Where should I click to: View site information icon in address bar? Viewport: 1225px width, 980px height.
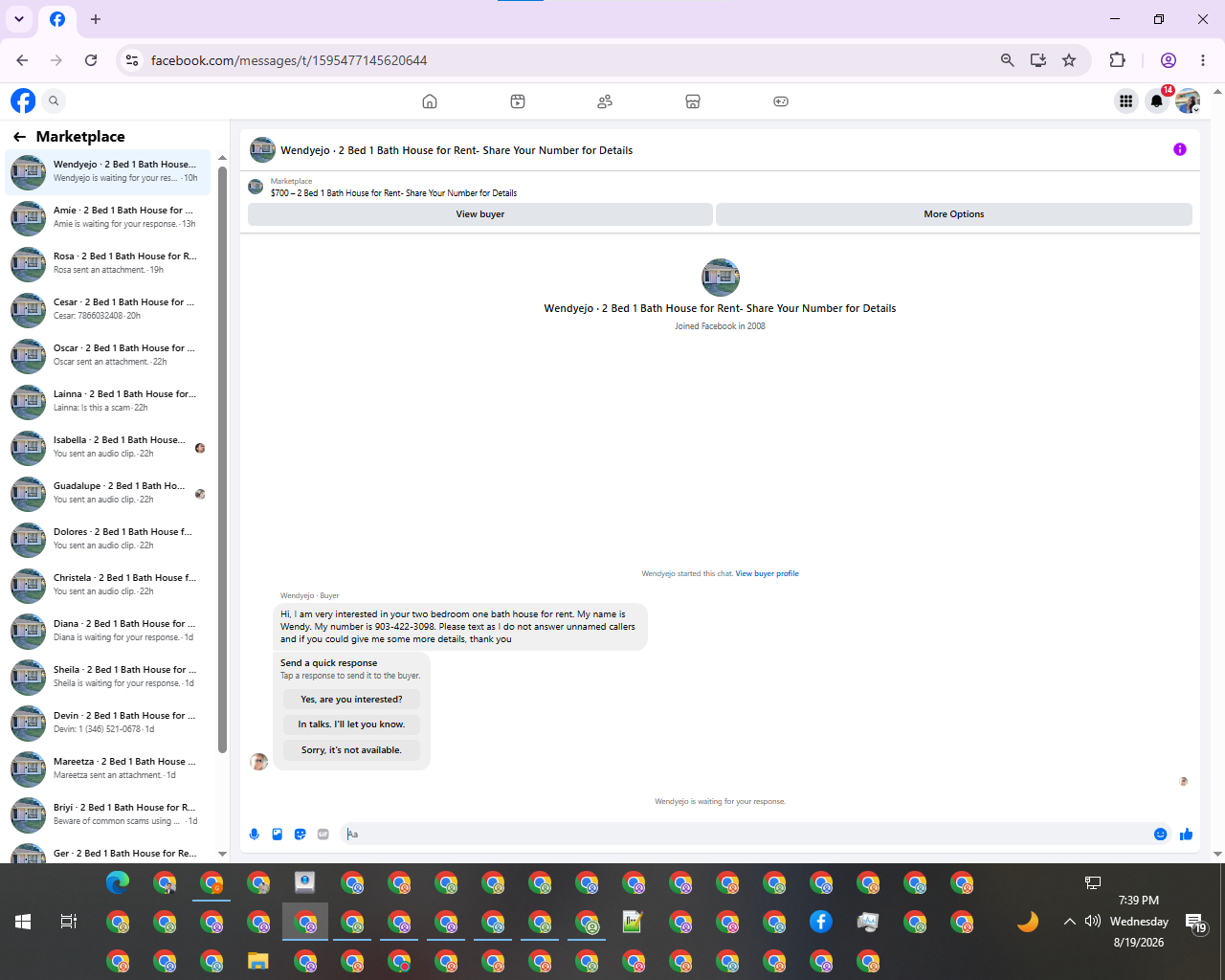pos(132,60)
